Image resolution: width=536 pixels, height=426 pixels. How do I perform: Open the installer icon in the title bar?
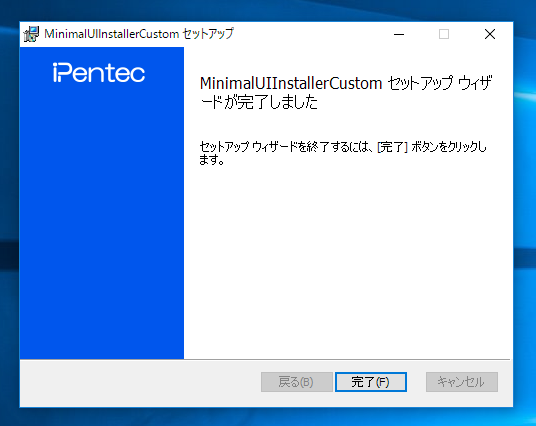pyautogui.click(x=31, y=34)
